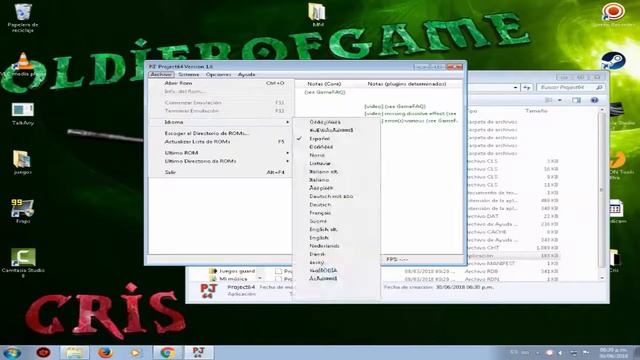
Task: Select Deutsch in the language list
Action: [x=337, y=204]
